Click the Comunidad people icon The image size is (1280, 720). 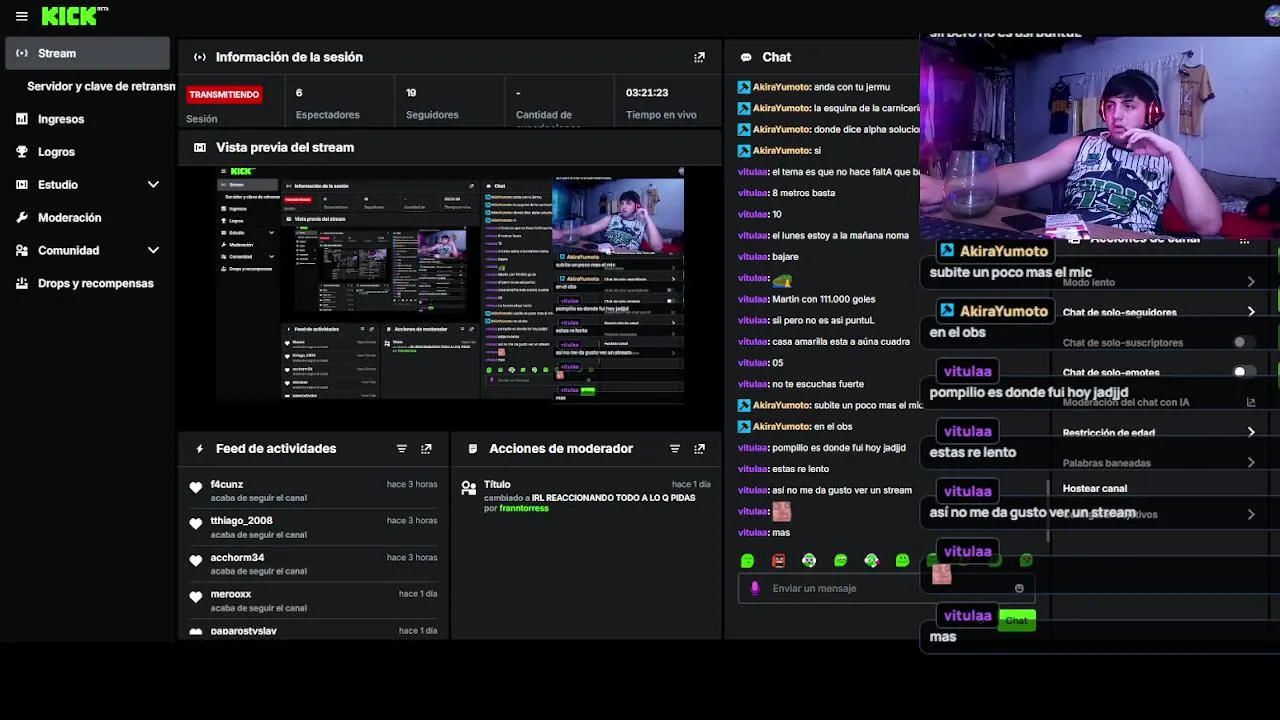[22, 250]
